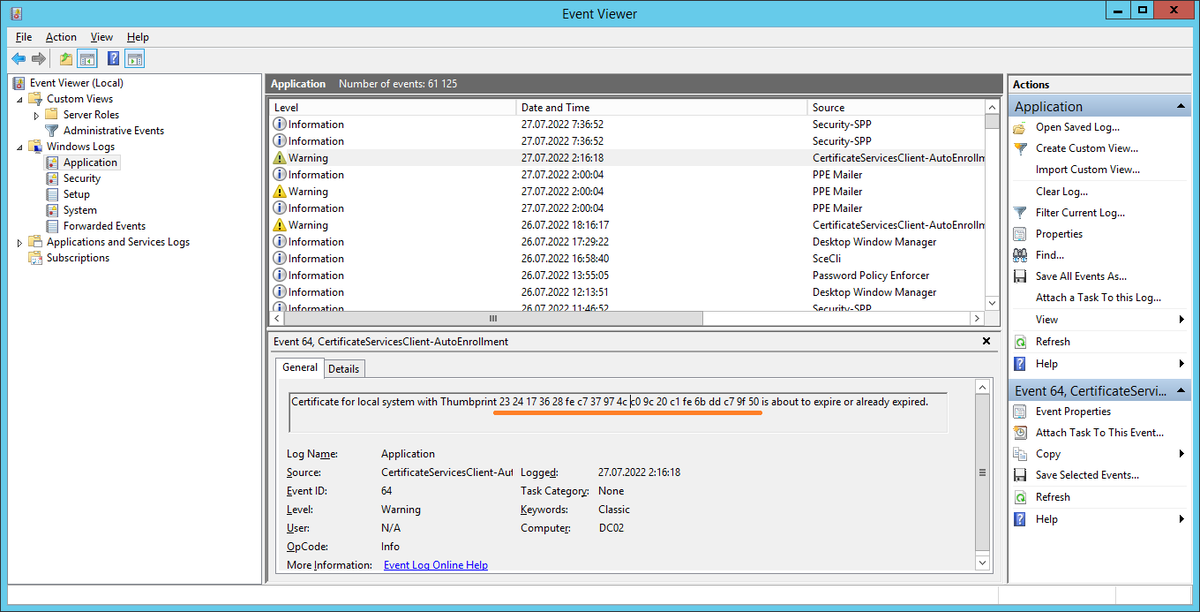Click Open Saved Log folder icon
This screenshot has height=612, width=1200.
(1020, 127)
